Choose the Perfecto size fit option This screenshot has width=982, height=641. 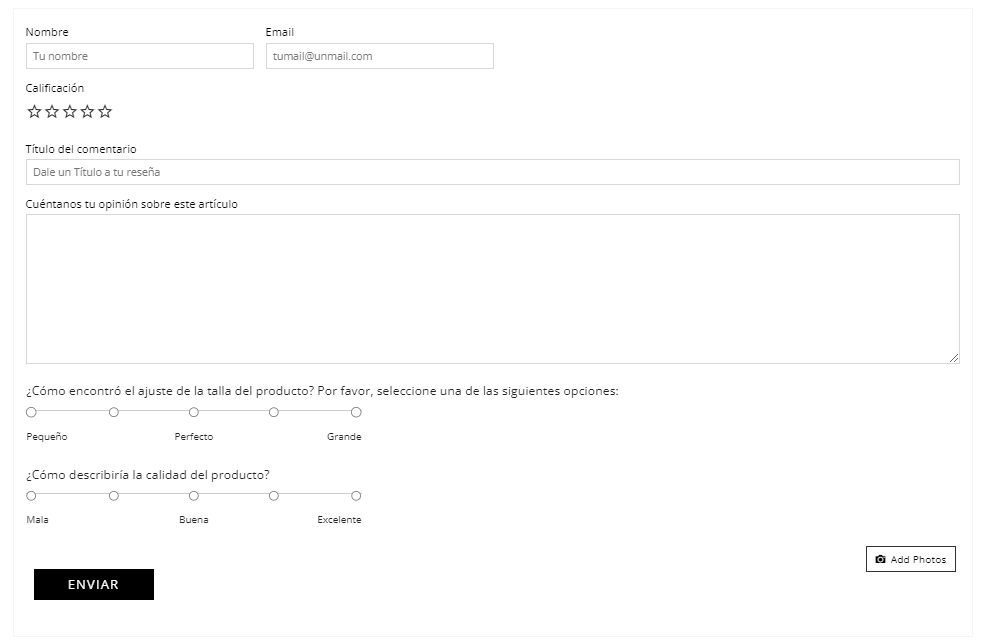tap(194, 412)
